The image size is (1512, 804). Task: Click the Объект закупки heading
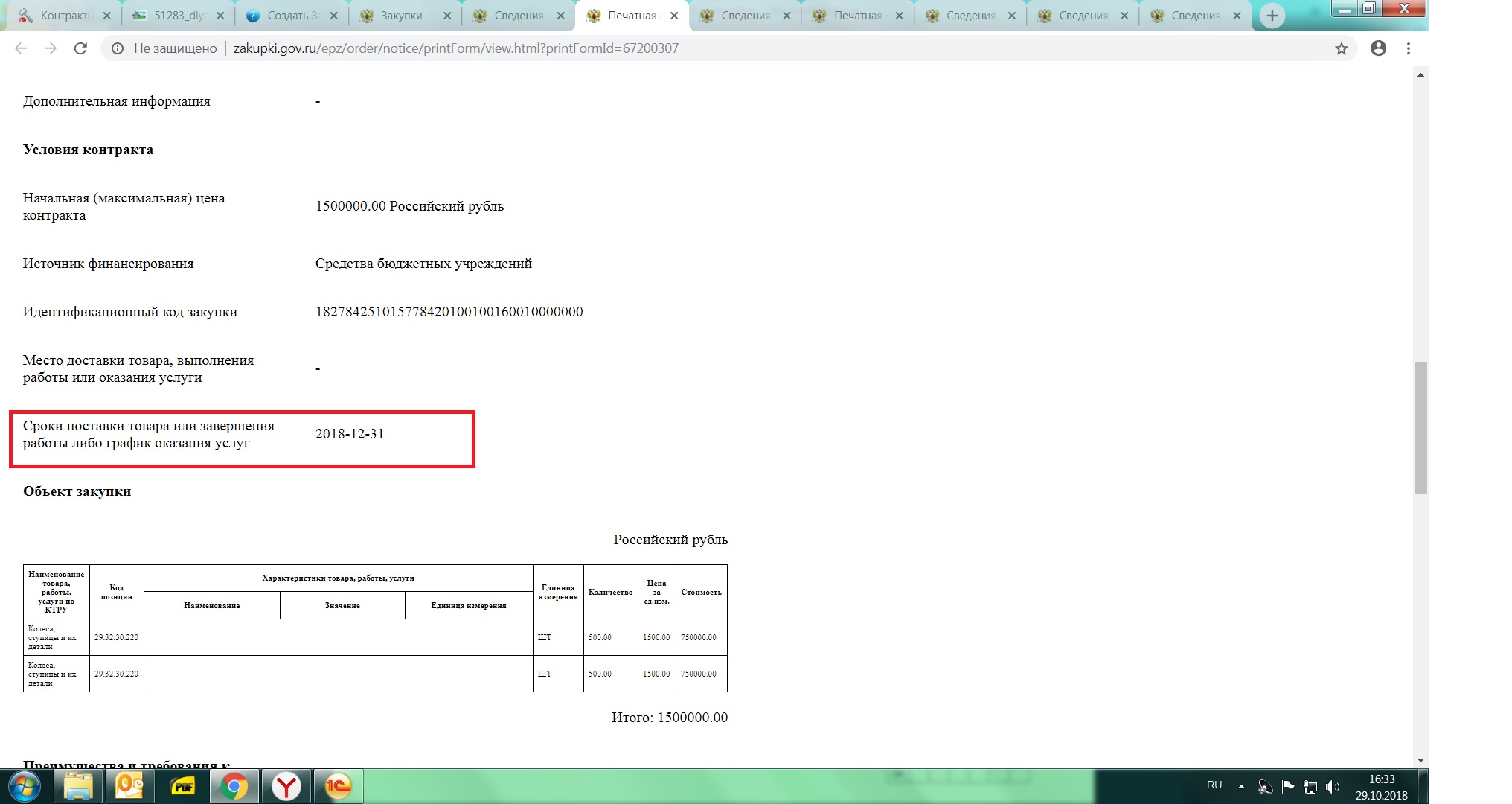click(x=77, y=491)
